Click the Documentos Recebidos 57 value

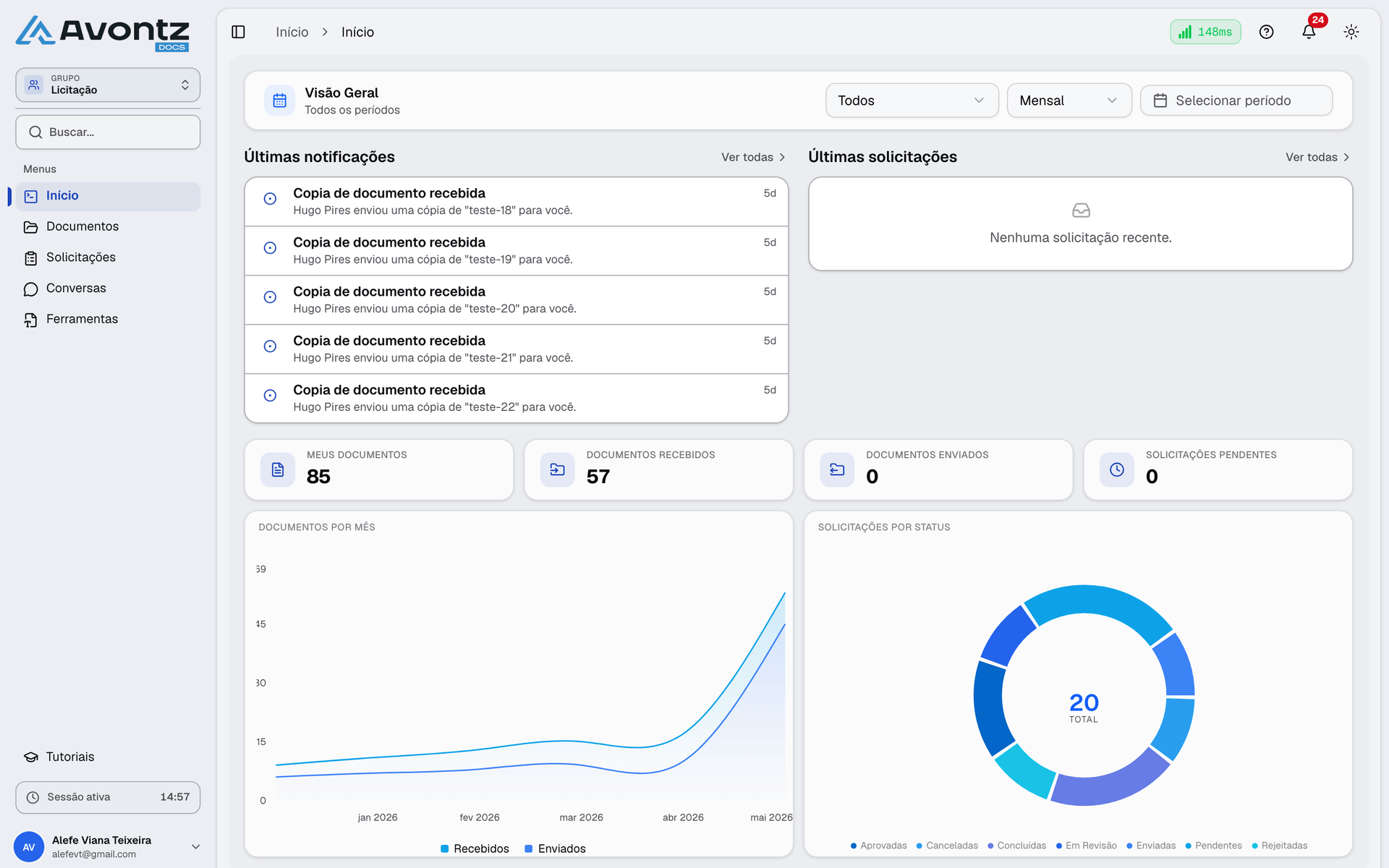[598, 477]
